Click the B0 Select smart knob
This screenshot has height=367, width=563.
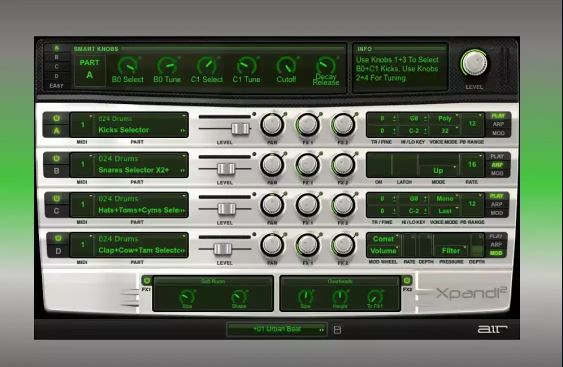pyautogui.click(x=127, y=66)
